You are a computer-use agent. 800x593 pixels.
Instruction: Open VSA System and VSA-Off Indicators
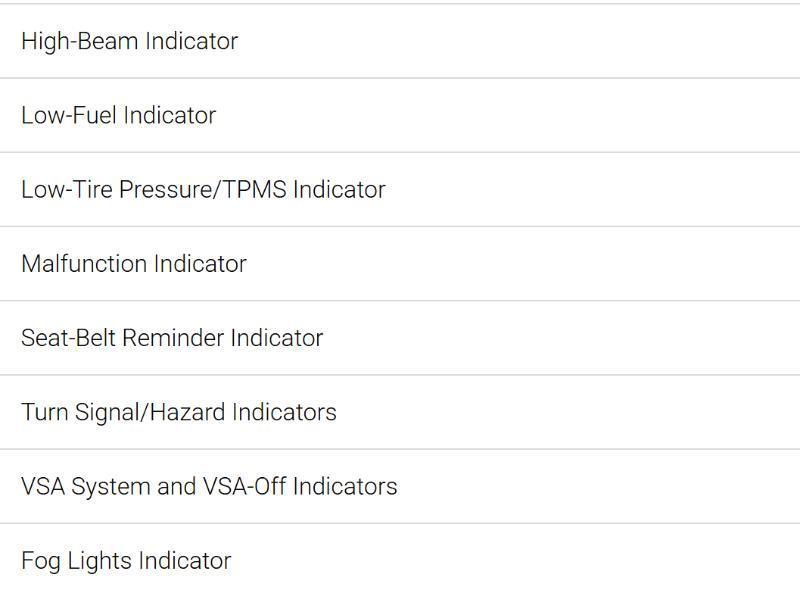pyautogui.click(x=209, y=486)
